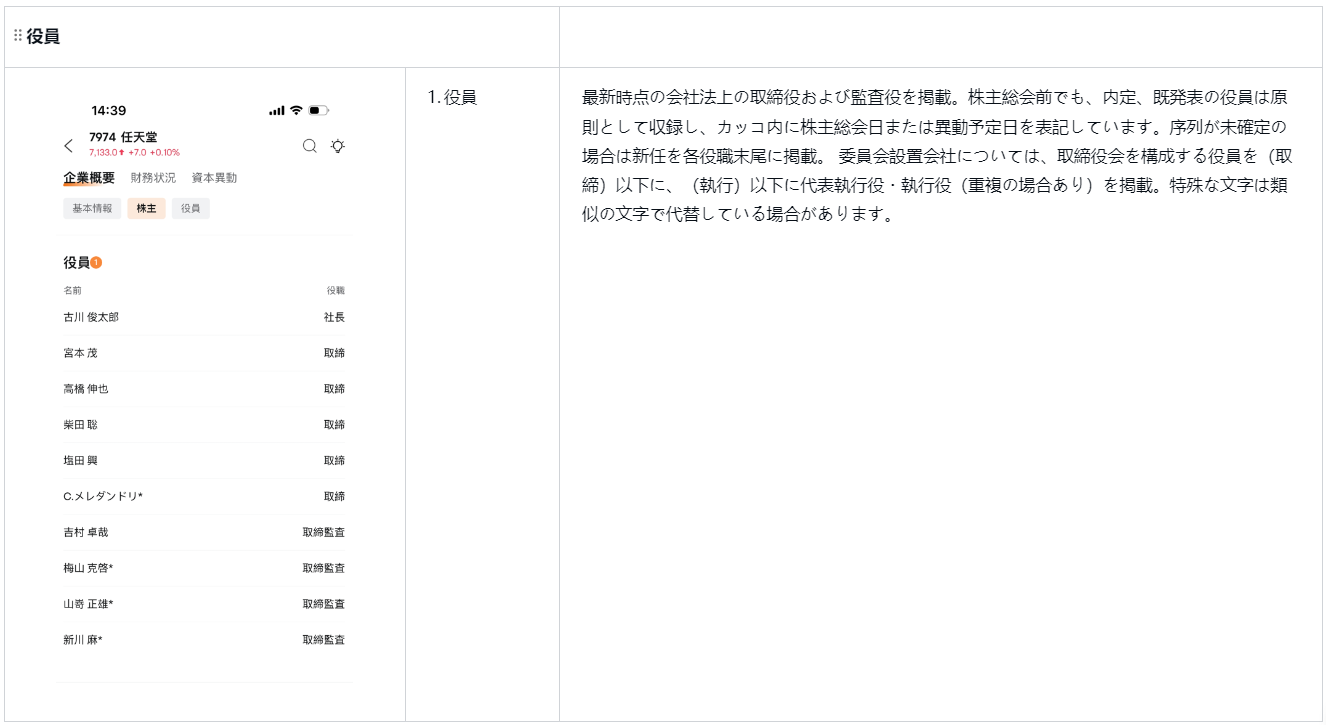
Task: Select the 梅山 克啓* row
Action: 204,569
